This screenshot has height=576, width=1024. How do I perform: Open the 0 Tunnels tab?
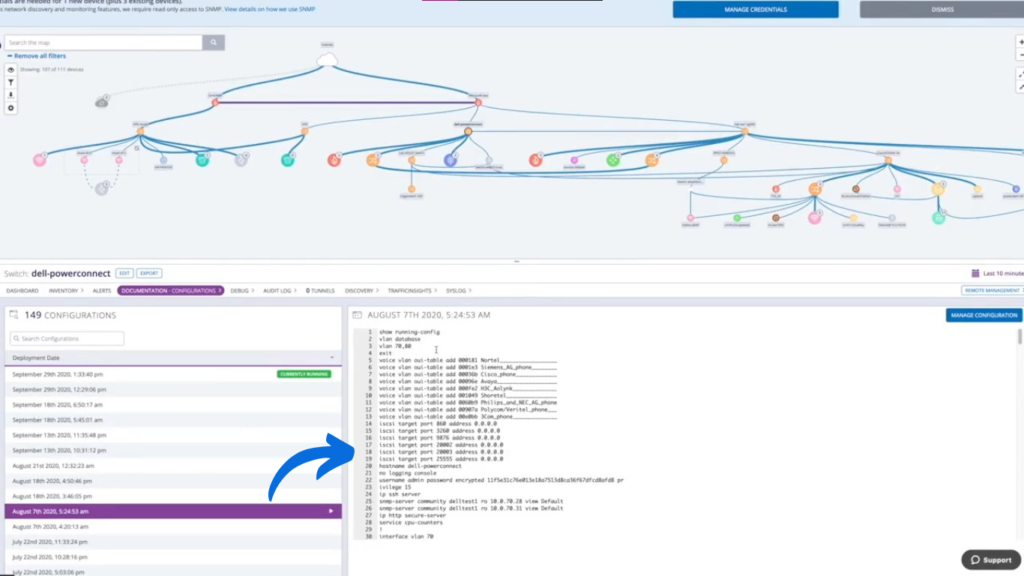click(x=320, y=291)
